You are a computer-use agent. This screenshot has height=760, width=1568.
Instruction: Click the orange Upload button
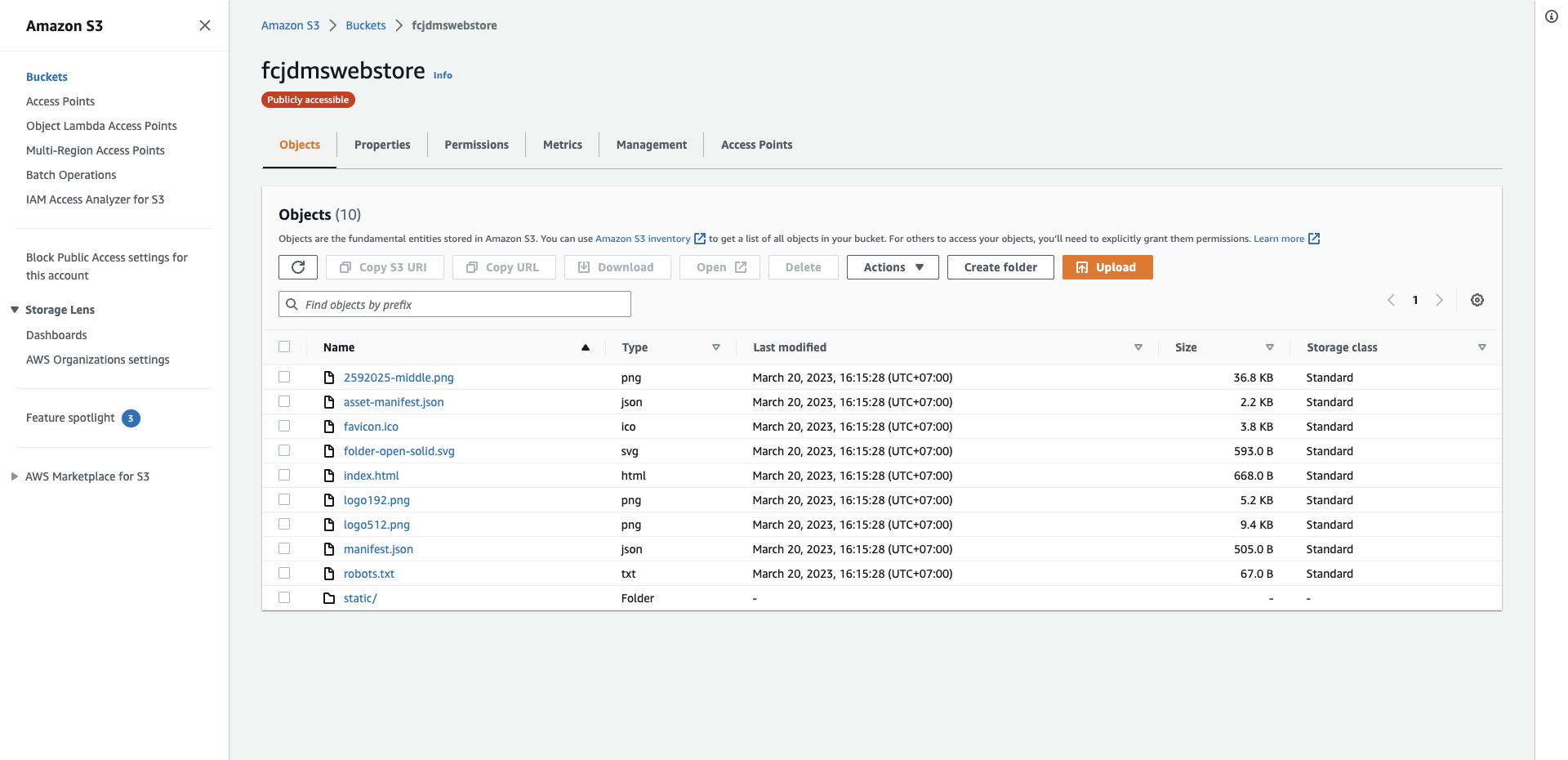tap(1107, 267)
